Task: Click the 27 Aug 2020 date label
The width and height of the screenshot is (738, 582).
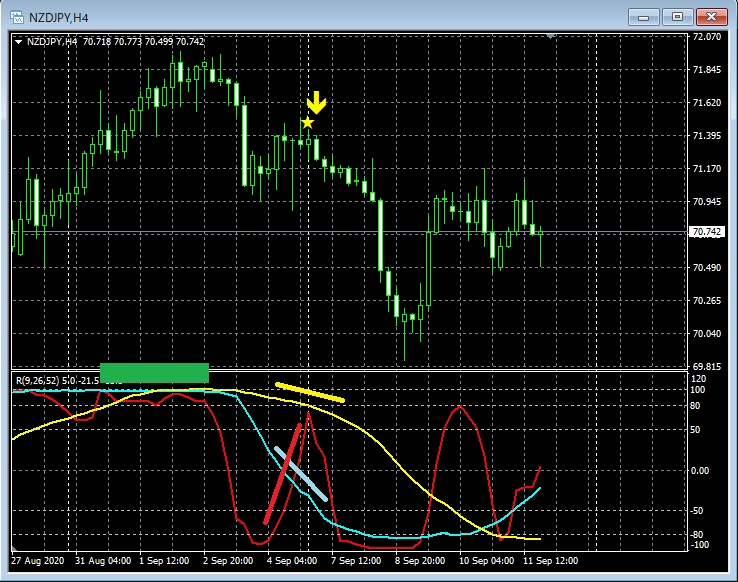Action: pos(41,562)
